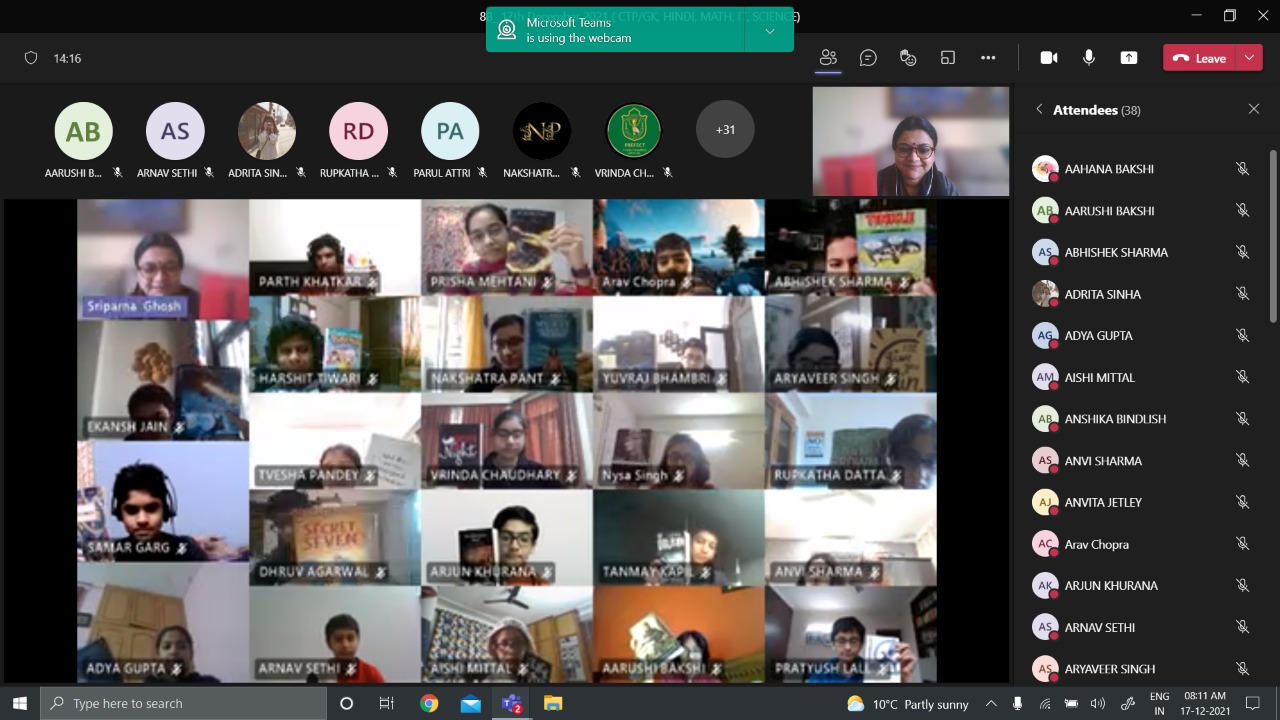Toggle the microphone mute
Screen dimensions: 1280x720
click(1089, 58)
